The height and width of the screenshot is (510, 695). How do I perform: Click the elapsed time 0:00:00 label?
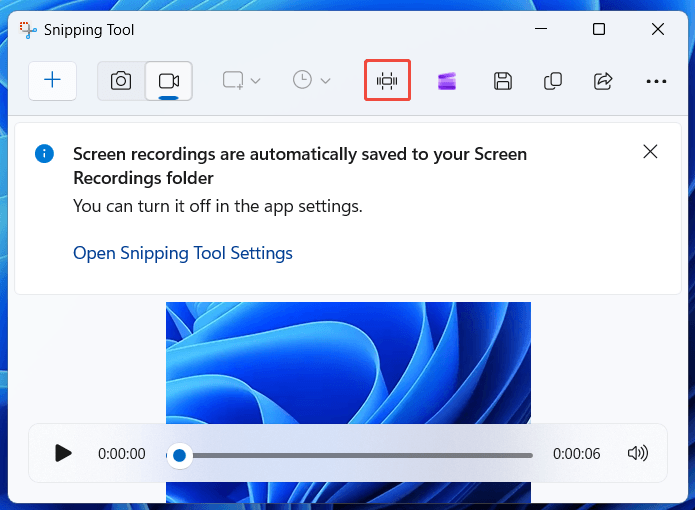tap(121, 454)
